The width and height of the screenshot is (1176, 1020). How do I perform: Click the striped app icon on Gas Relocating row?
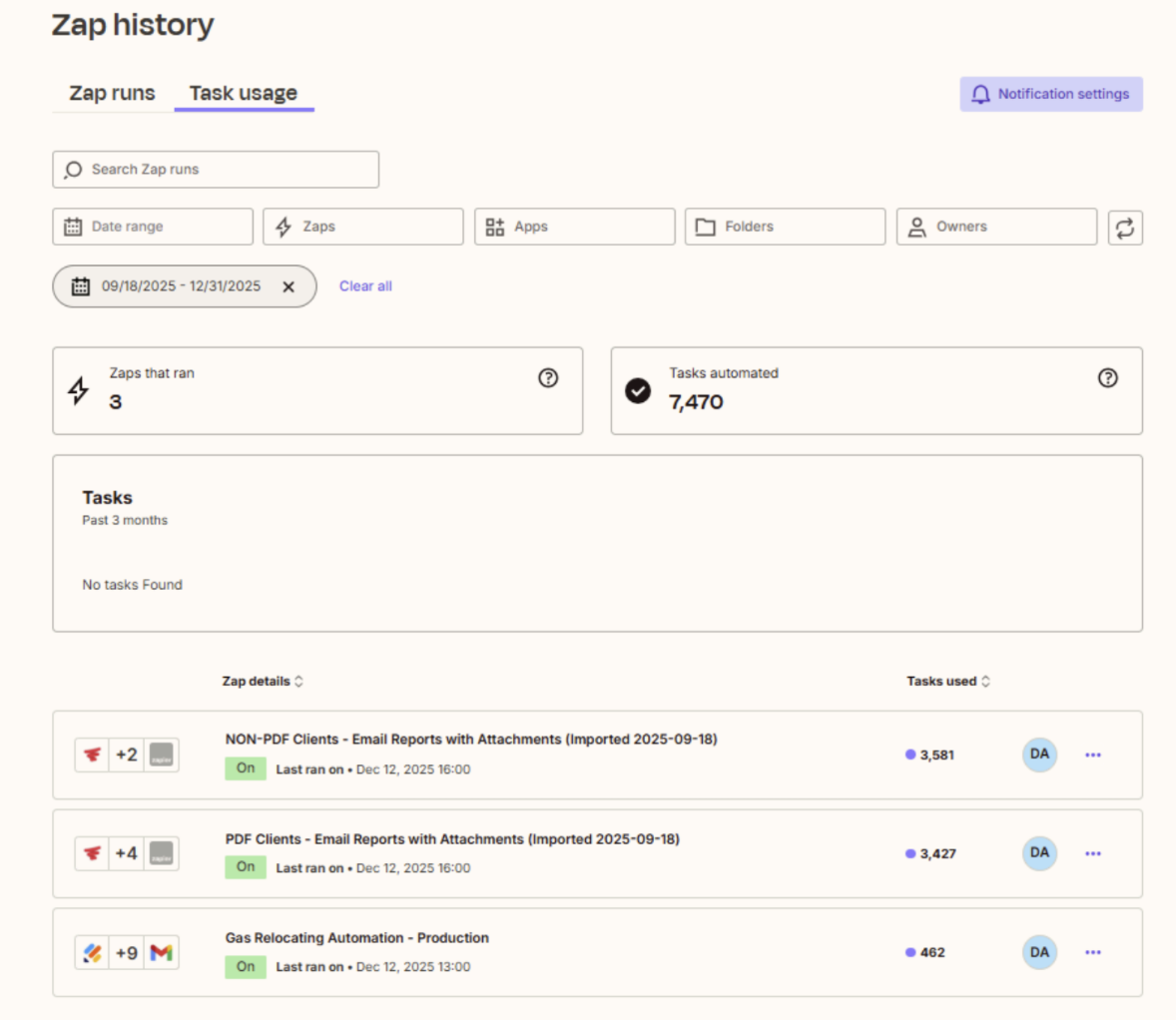coord(92,953)
